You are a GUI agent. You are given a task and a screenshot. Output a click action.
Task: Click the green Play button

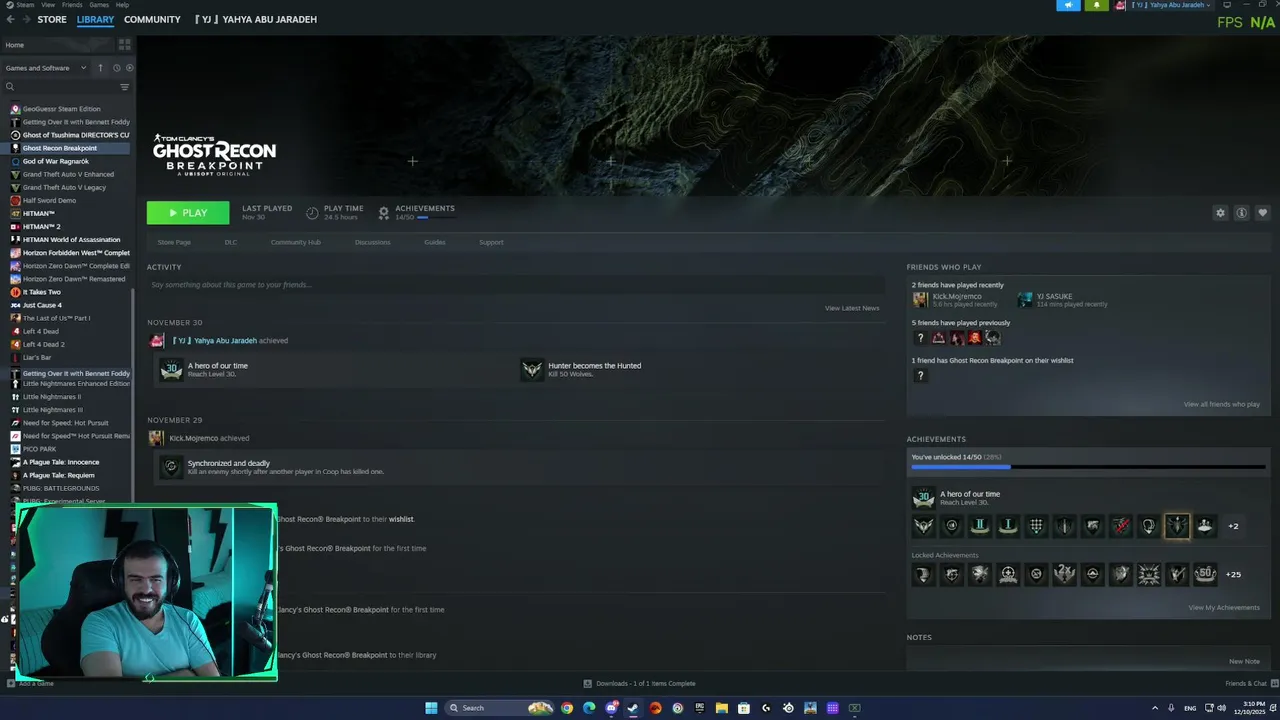coord(188,213)
